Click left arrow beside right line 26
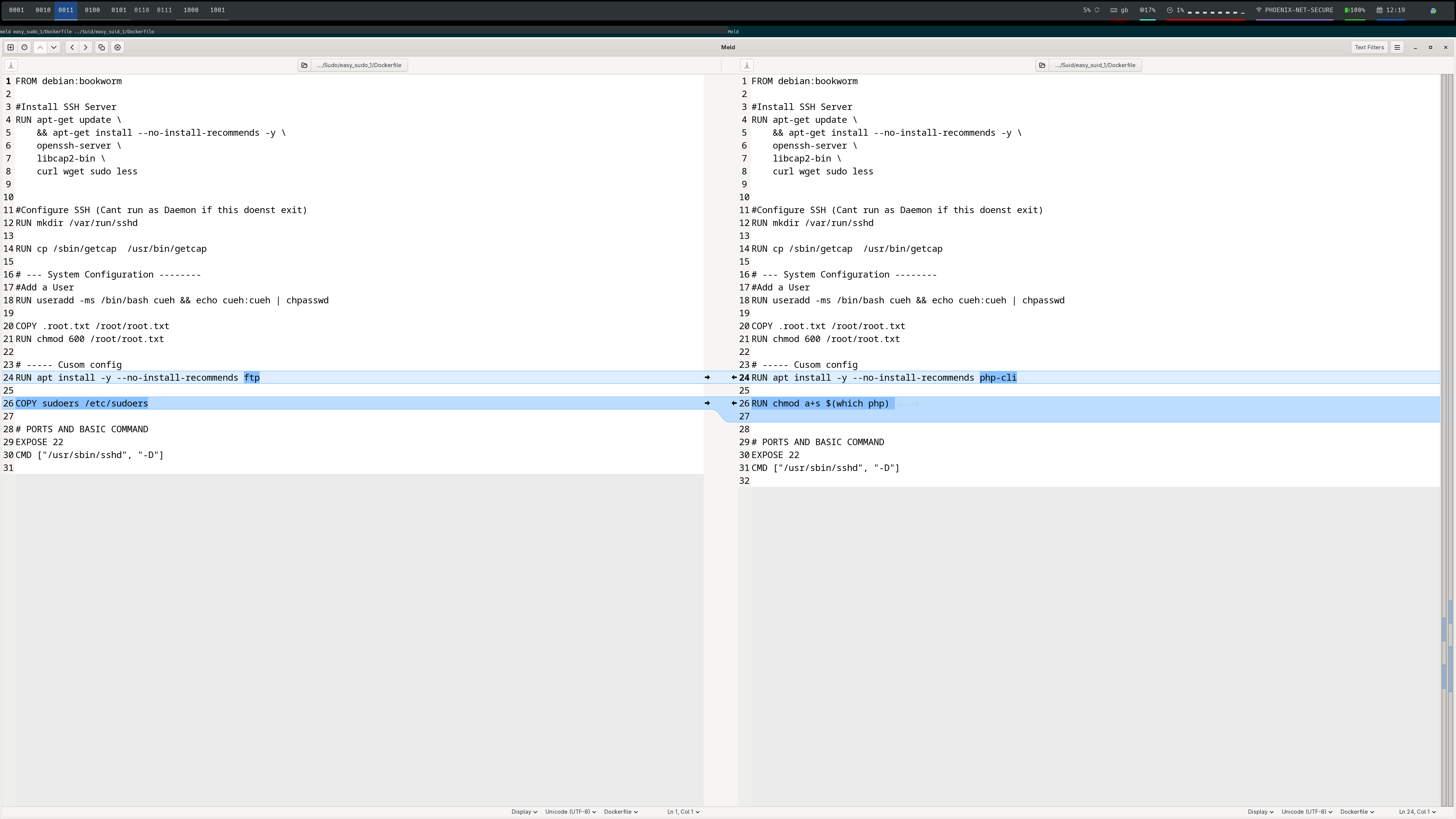 [x=734, y=403]
